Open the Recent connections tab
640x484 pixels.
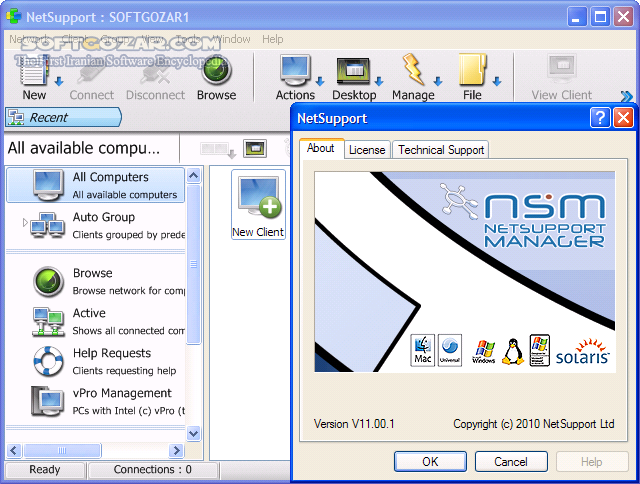click(63, 118)
